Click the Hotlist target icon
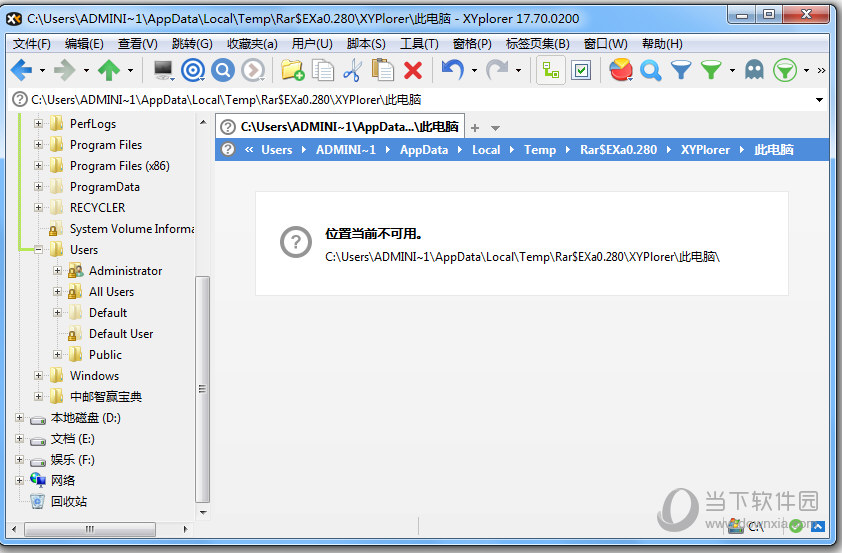The width and height of the screenshot is (842, 553). pos(193,70)
